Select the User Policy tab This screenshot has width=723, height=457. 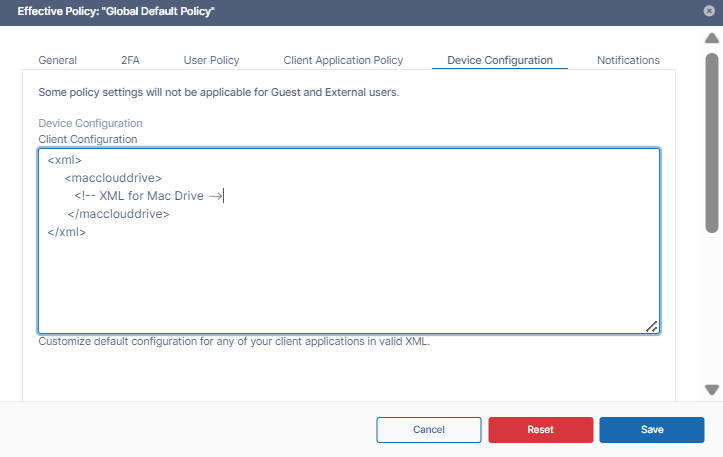[211, 60]
